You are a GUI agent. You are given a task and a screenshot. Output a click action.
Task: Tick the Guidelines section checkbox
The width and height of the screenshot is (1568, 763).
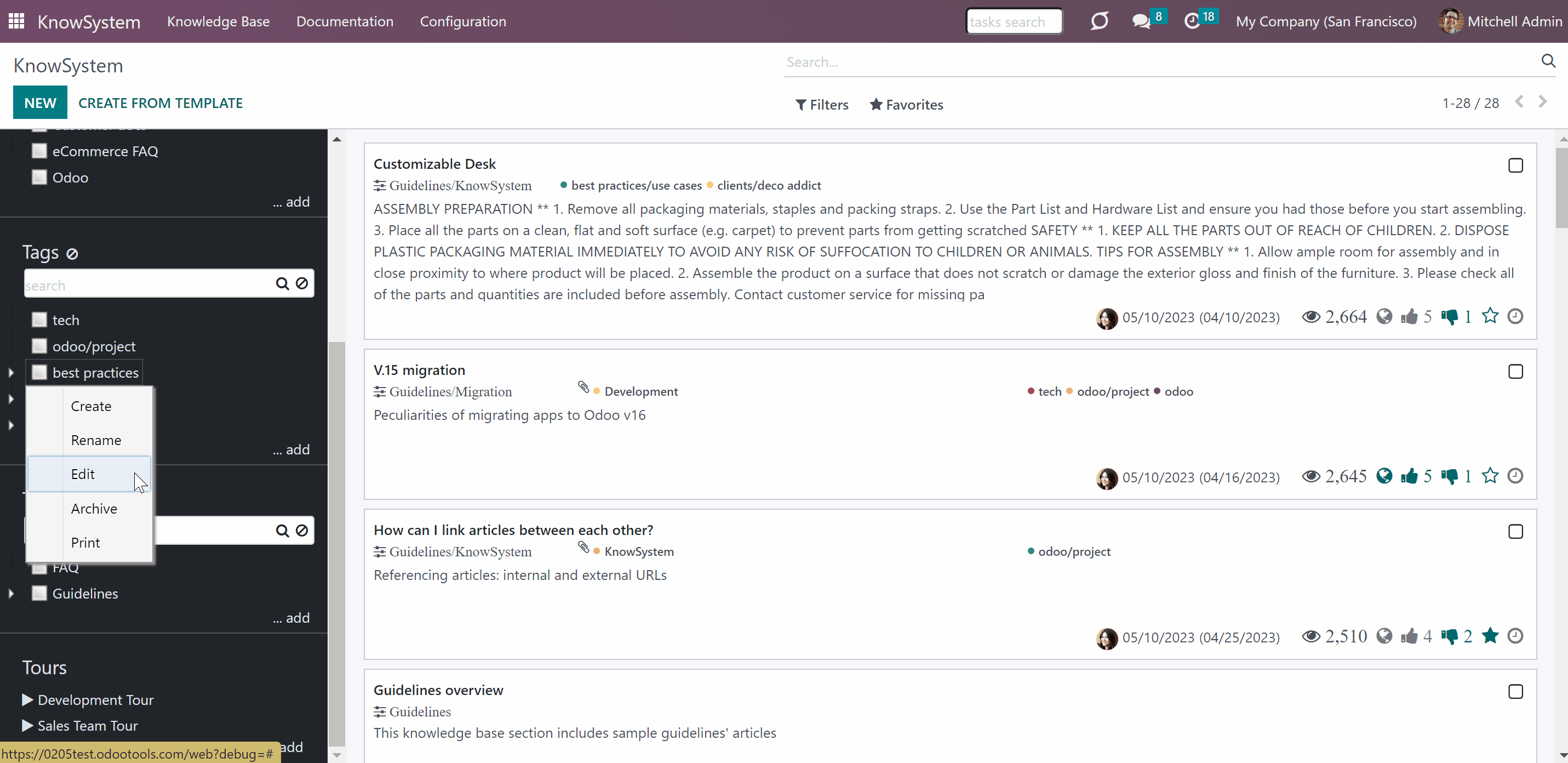coord(39,593)
